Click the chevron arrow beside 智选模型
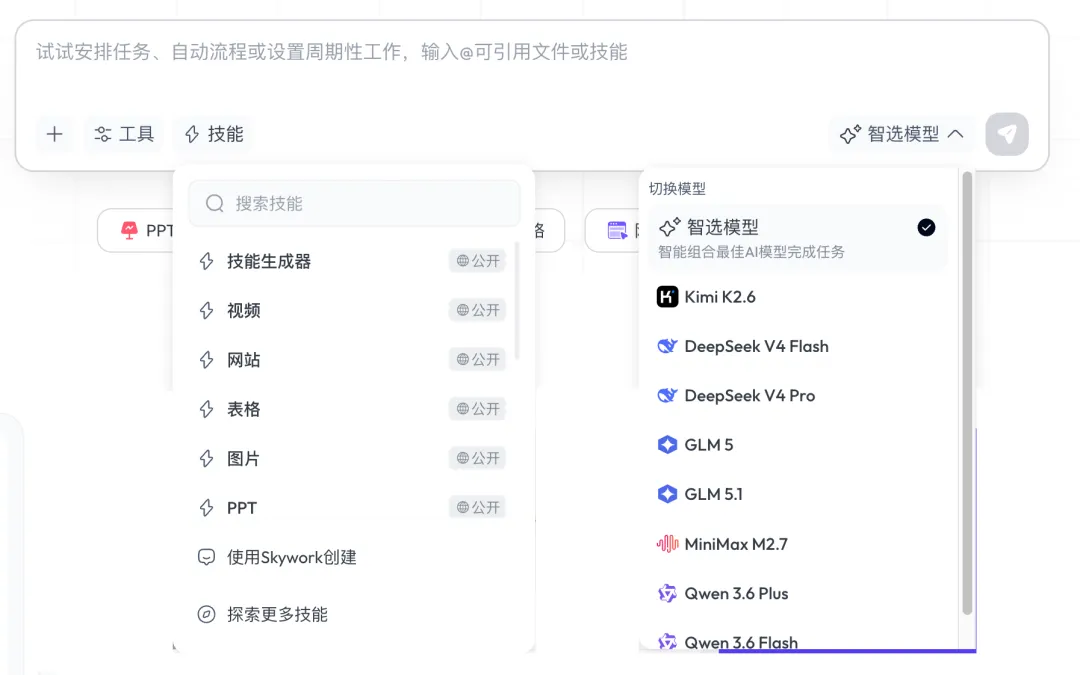1080x675 pixels. coord(955,134)
